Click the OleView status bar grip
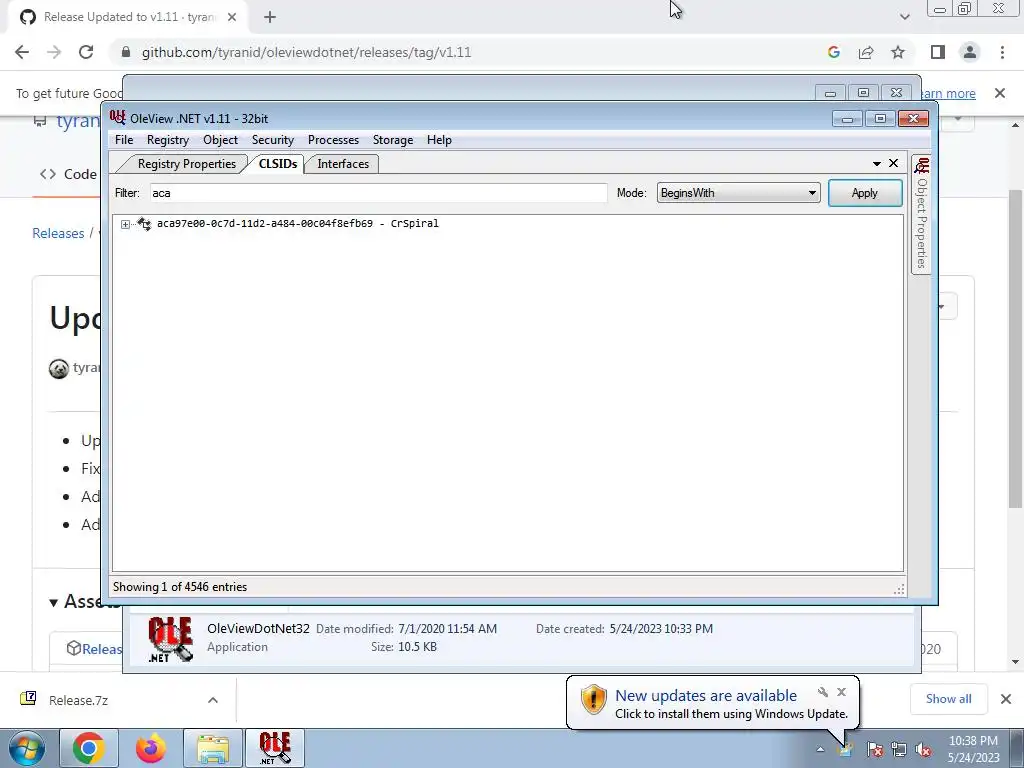The width and height of the screenshot is (1024, 768). 899,589
